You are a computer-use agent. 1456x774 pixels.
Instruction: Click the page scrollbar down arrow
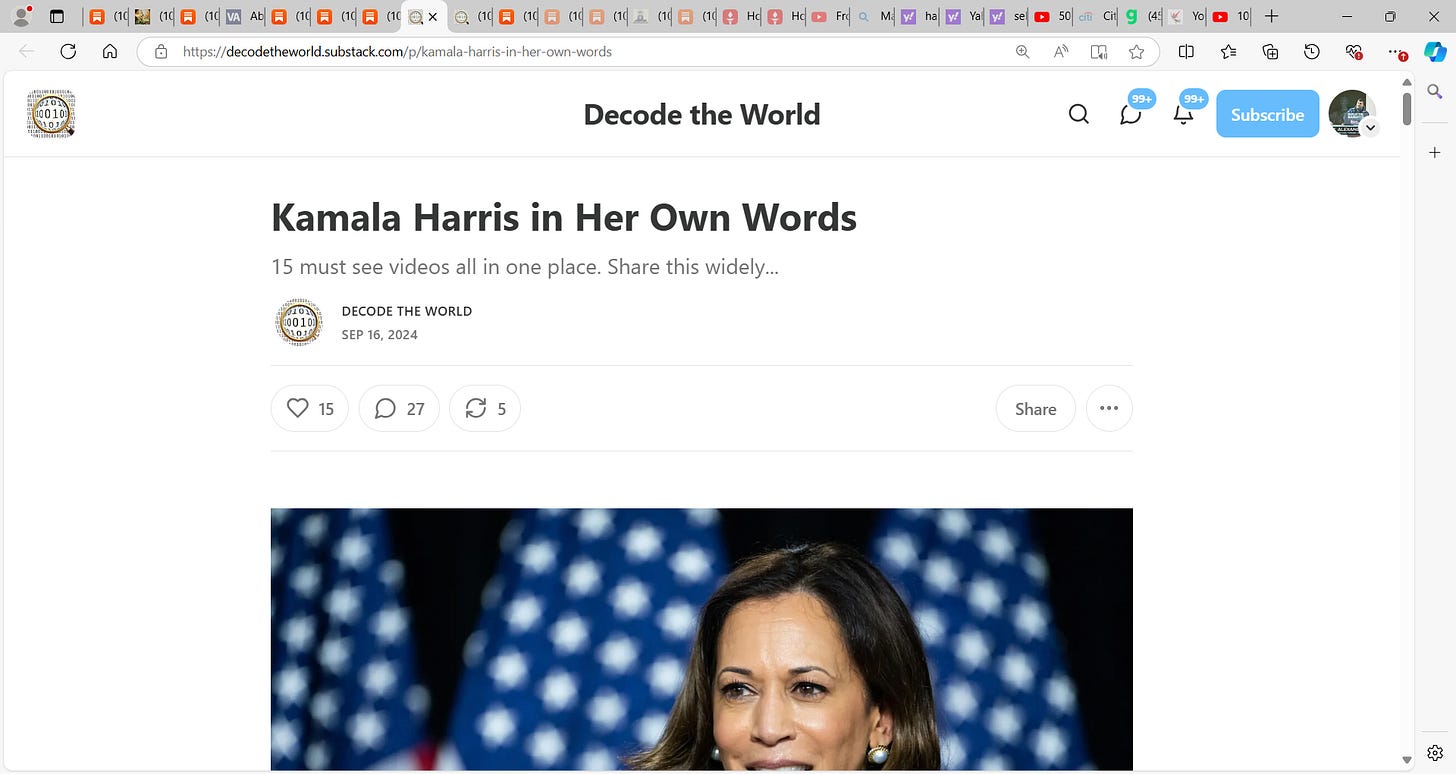tap(1407, 761)
